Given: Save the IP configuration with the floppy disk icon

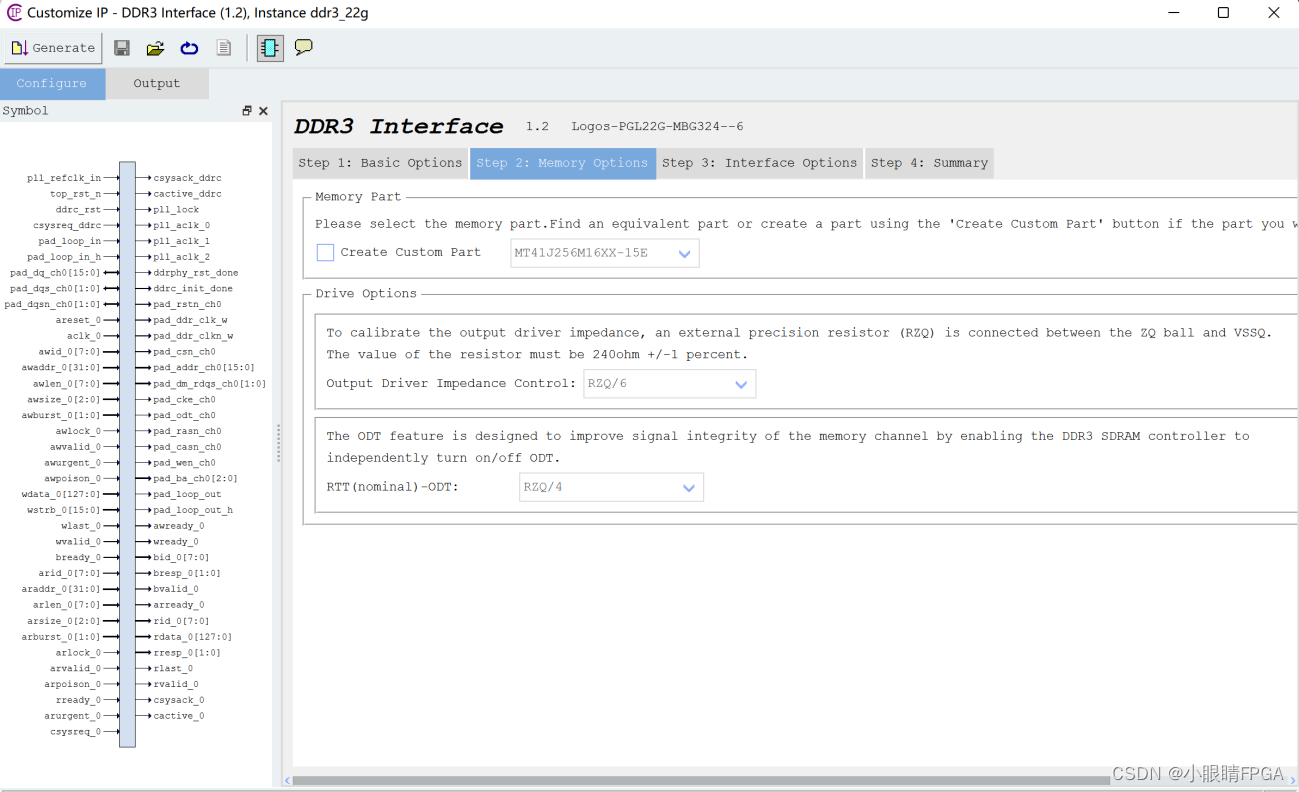Looking at the screenshot, I should click(122, 48).
